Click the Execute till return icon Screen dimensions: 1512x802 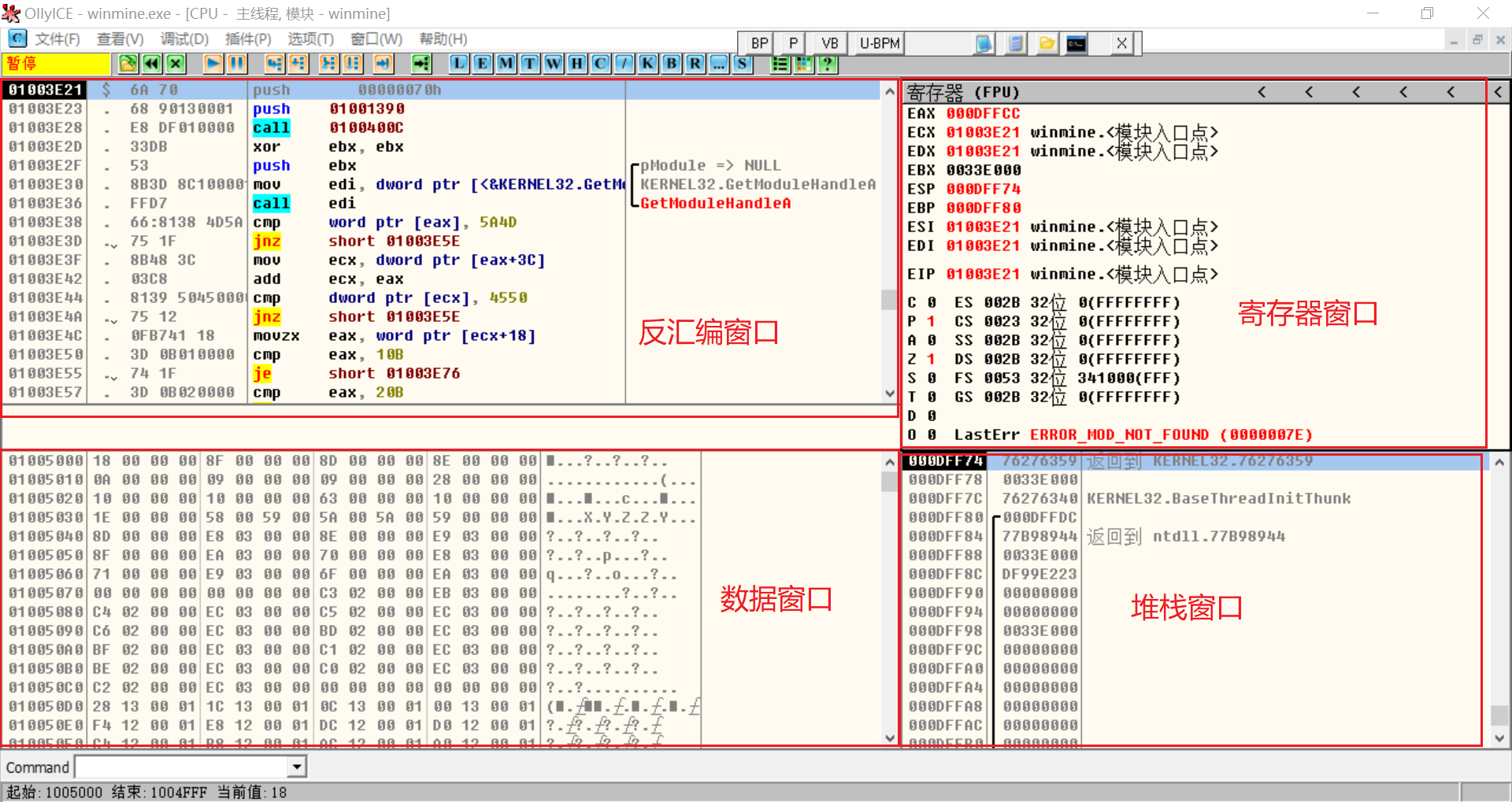pos(383,64)
